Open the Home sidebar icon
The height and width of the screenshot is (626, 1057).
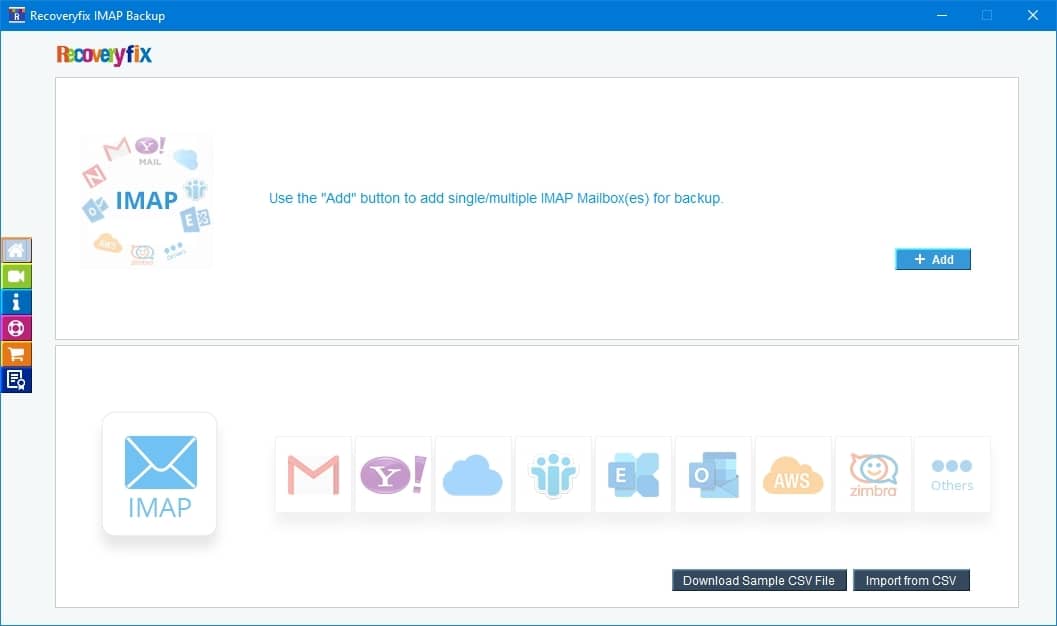coord(16,250)
